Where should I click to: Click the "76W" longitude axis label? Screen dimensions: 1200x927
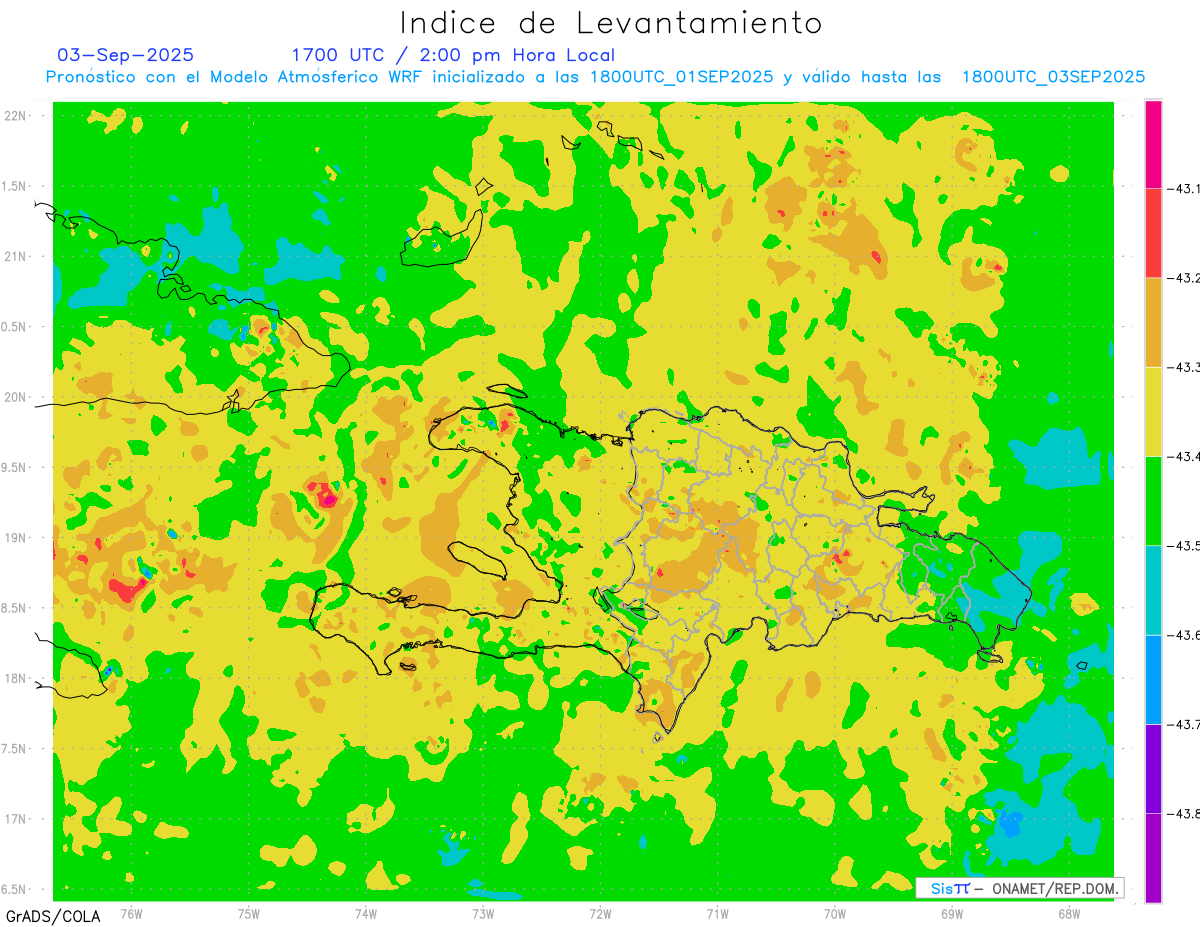pyautogui.click(x=131, y=914)
